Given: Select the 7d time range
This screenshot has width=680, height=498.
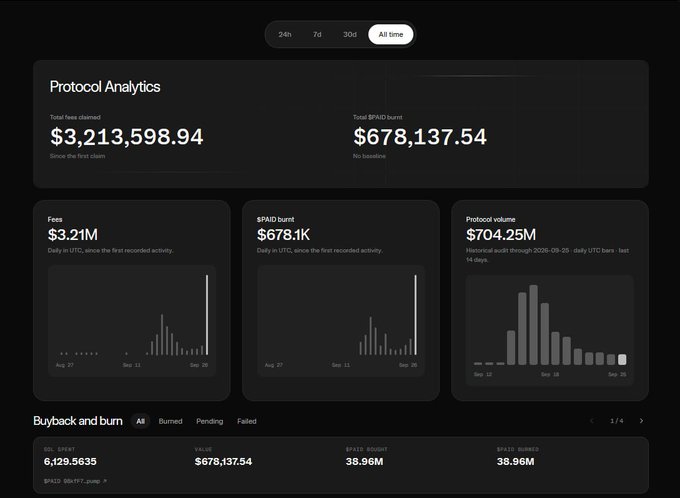Looking at the screenshot, I should 317,34.
